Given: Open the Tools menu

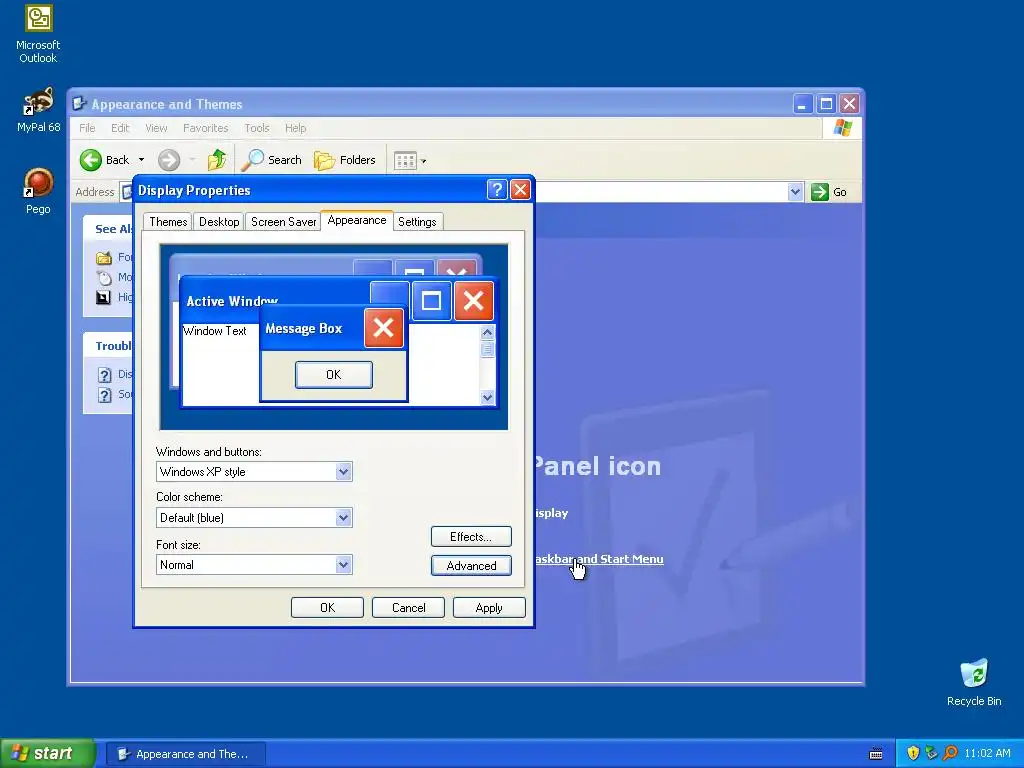Looking at the screenshot, I should point(257,128).
